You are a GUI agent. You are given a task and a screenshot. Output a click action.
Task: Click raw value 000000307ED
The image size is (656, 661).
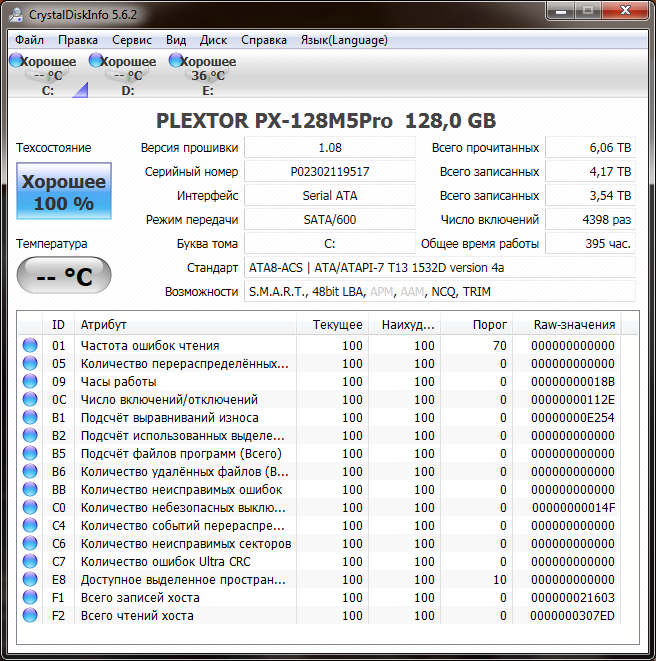pyautogui.click(x=573, y=615)
